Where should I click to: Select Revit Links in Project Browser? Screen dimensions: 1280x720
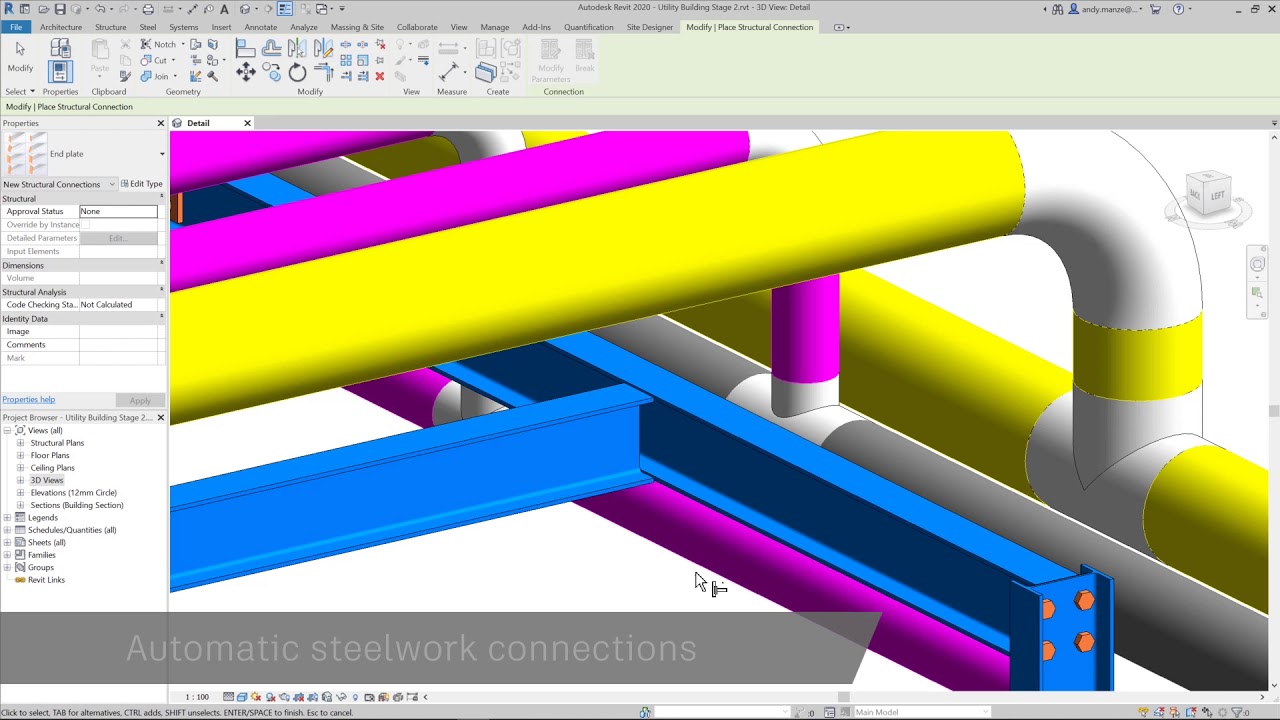click(x=46, y=580)
